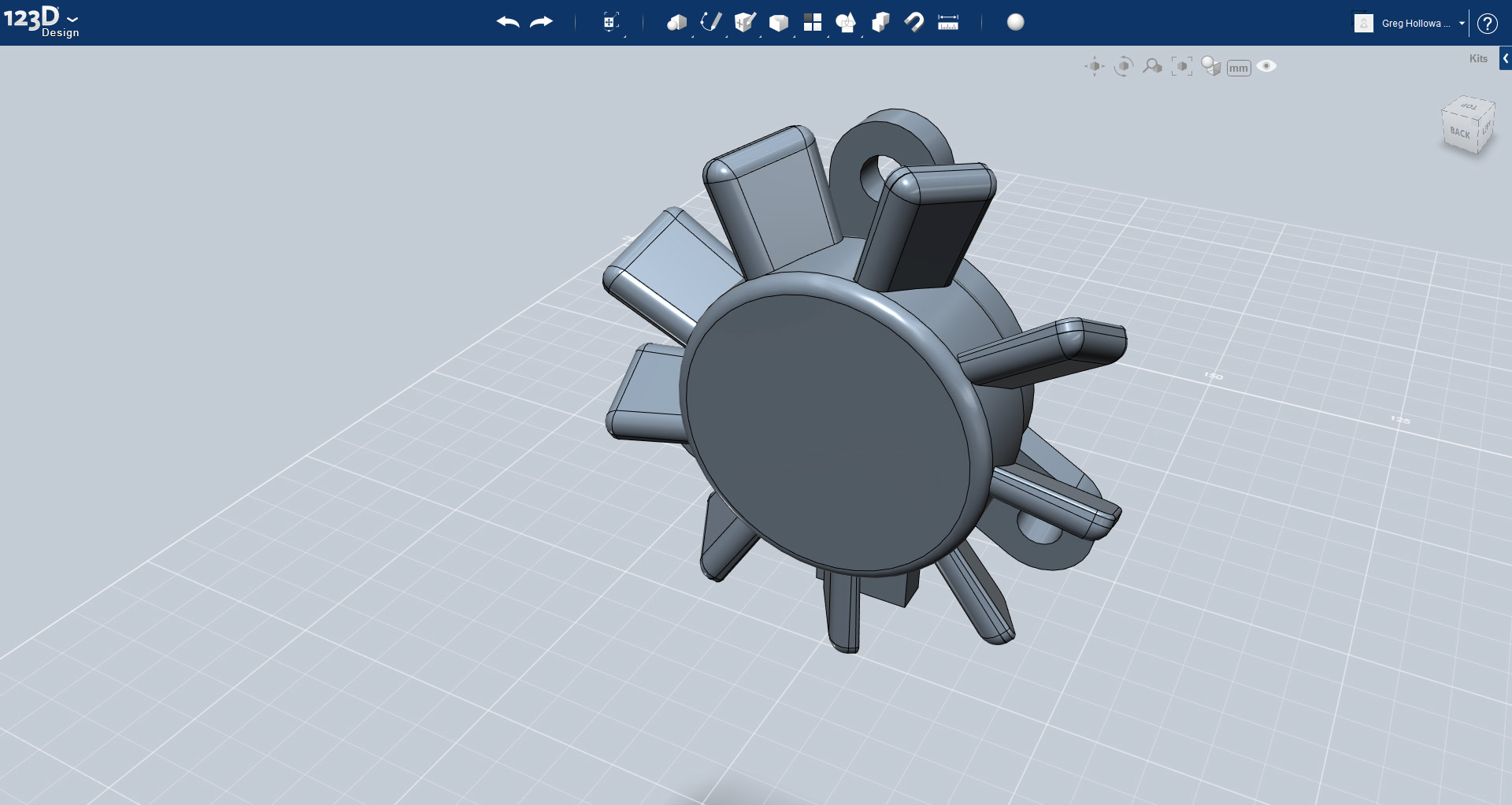Open the Help menu
Screen dimensions: 1512x805
click(x=1487, y=23)
